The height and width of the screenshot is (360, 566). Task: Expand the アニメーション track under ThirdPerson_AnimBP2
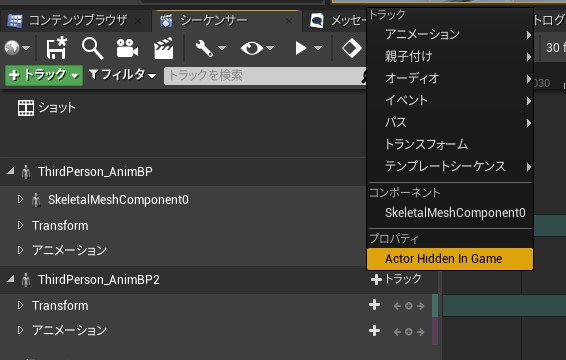coord(21,330)
